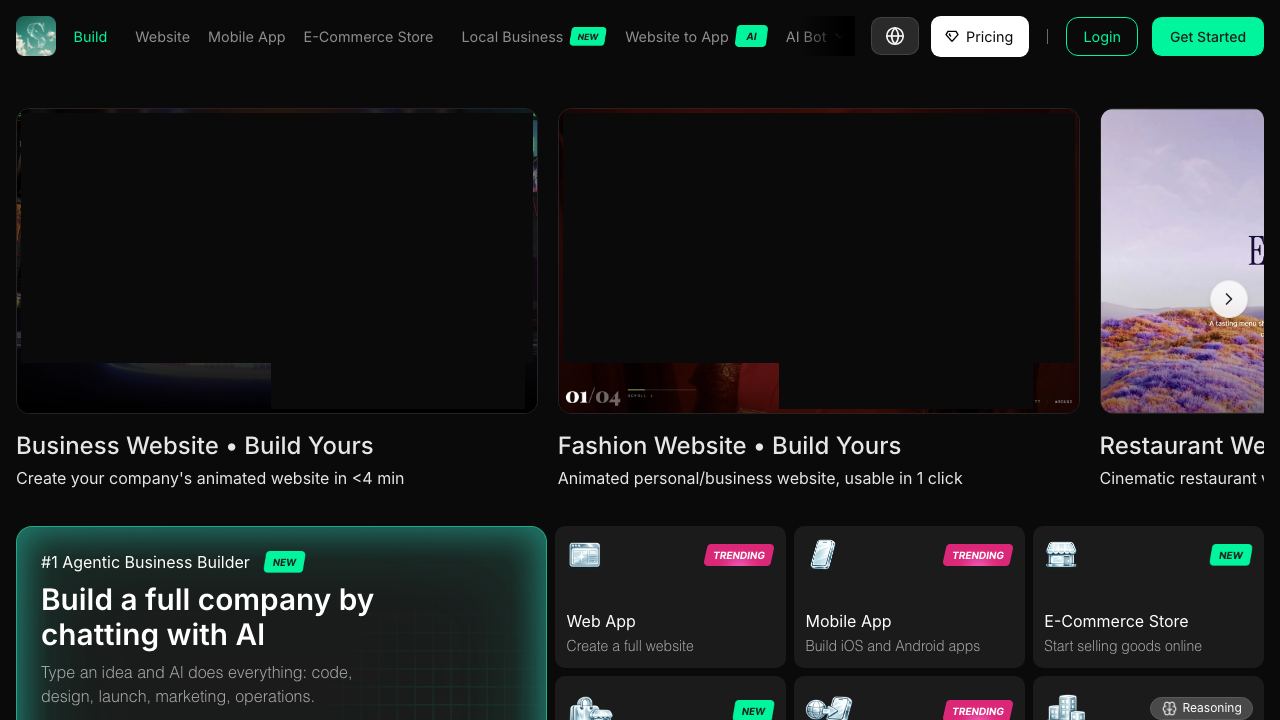Click the site logo in the navbar
1280x720 pixels.
[x=36, y=36]
